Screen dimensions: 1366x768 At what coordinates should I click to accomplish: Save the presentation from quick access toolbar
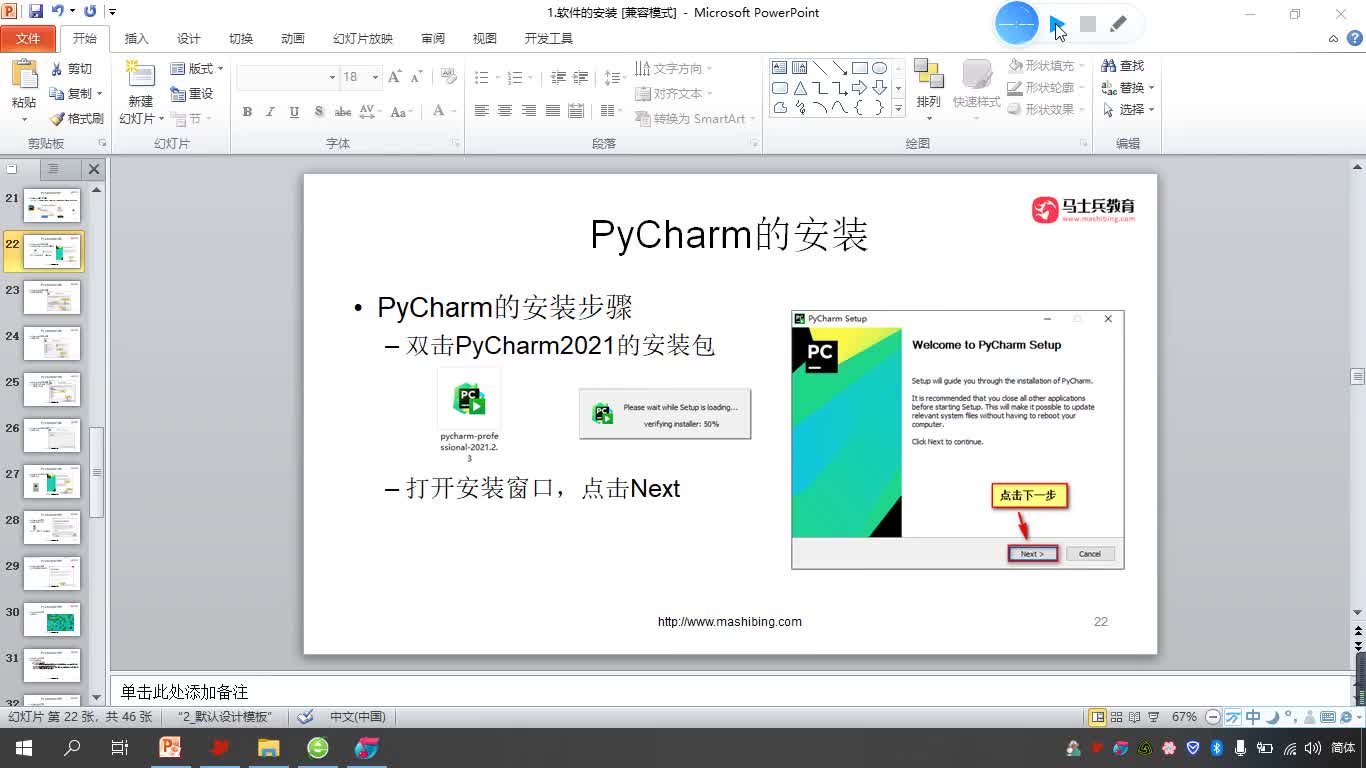tap(36, 12)
